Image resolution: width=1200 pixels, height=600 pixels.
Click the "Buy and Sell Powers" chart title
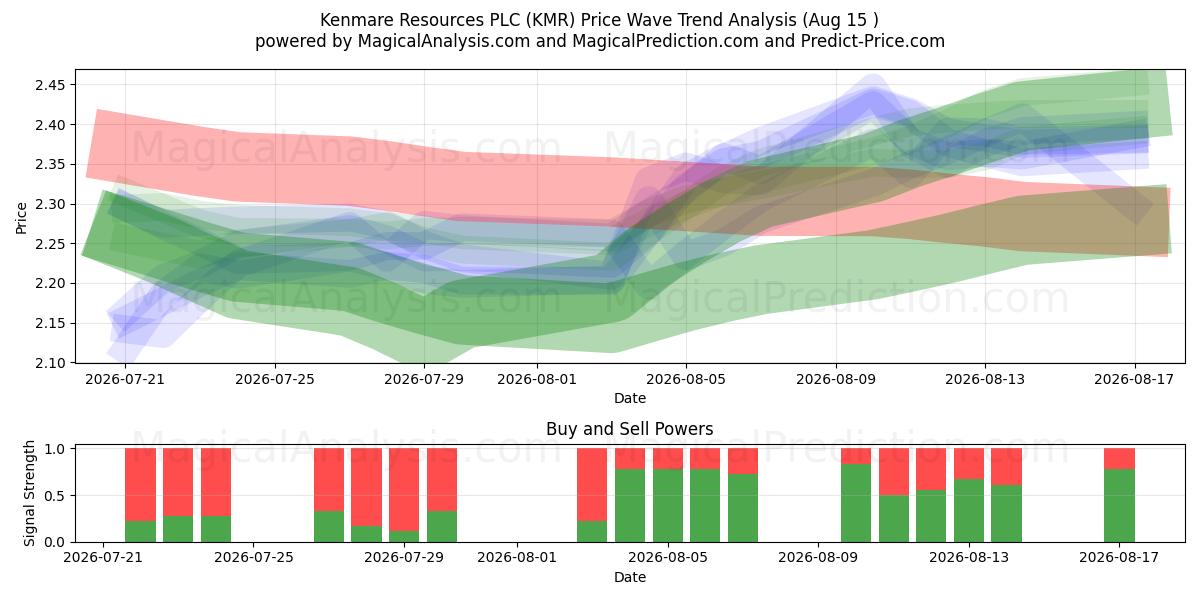click(x=630, y=429)
